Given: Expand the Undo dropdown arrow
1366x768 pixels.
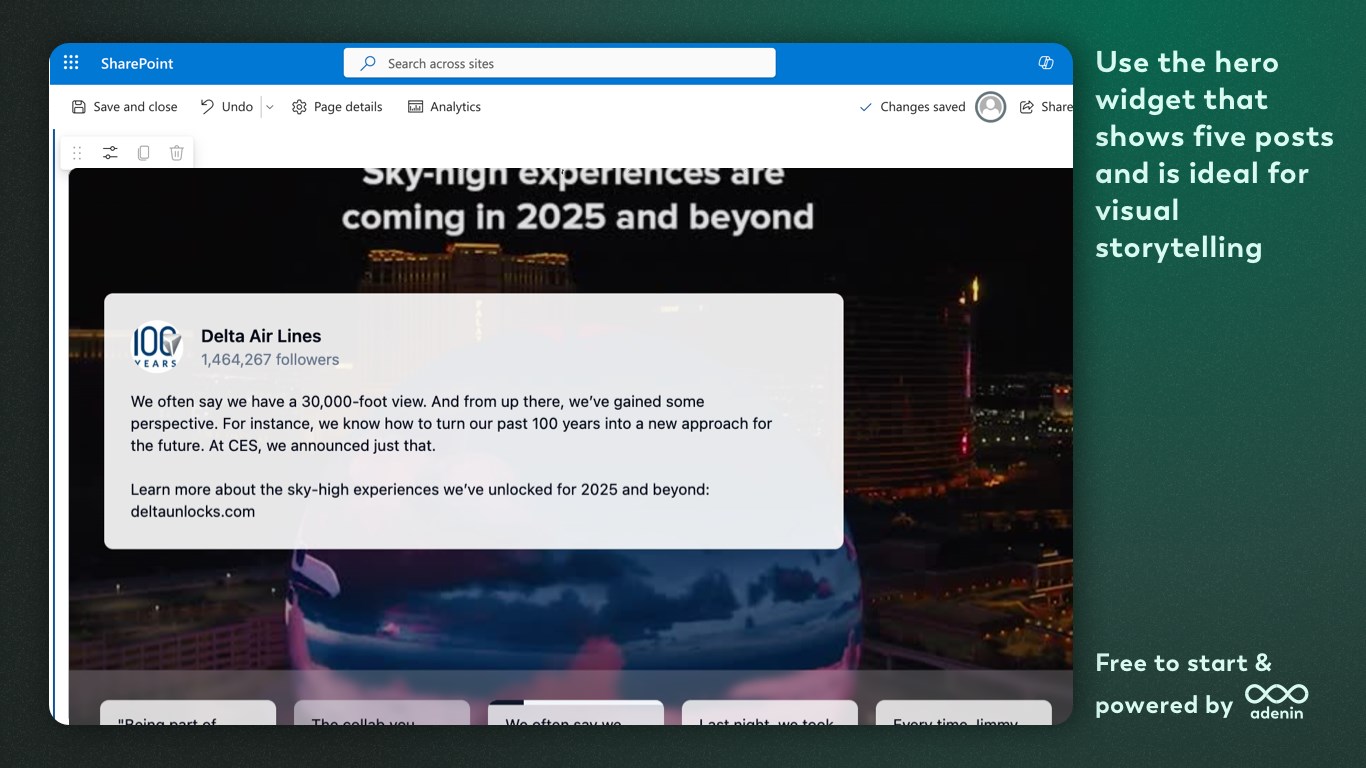Looking at the screenshot, I should [x=269, y=107].
